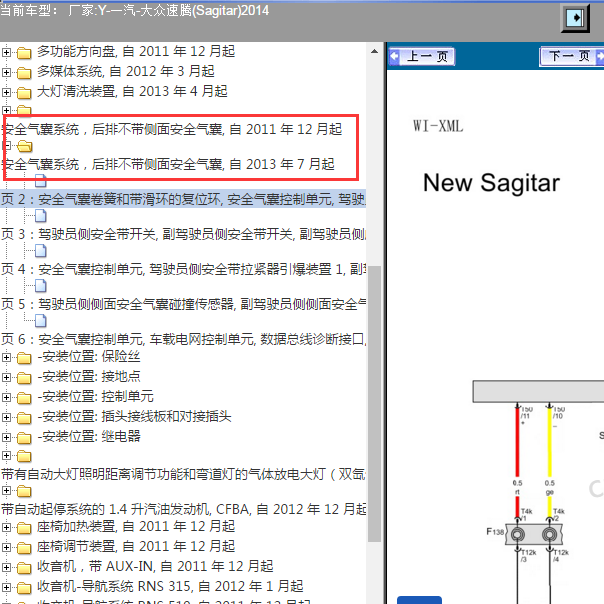Select 页 4 : 安全气囊控制单元 row
The image size is (604, 604).
(x=183, y=269)
